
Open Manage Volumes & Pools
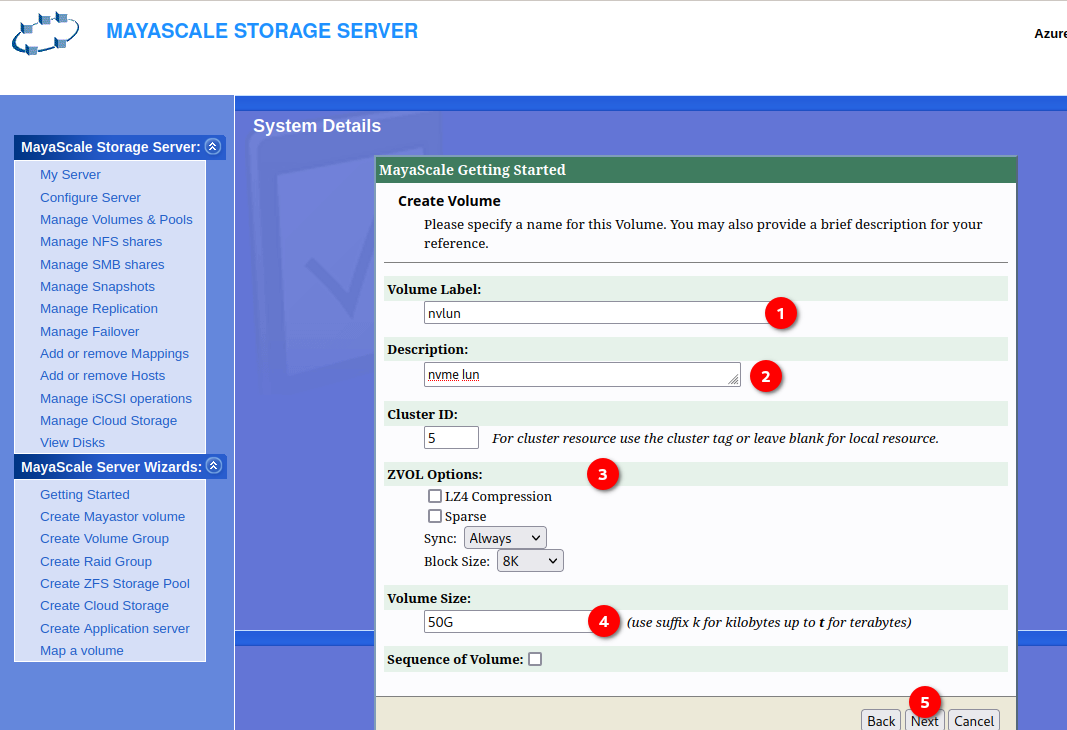tap(116, 220)
